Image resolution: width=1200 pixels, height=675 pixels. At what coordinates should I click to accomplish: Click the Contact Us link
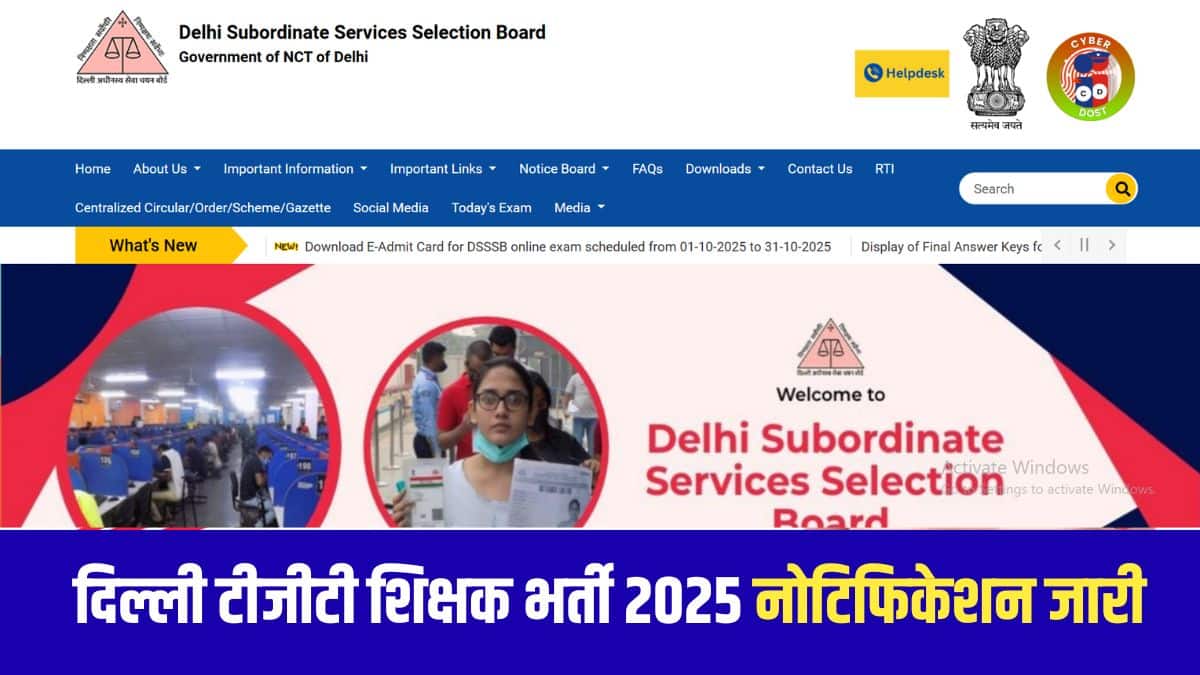coord(820,169)
